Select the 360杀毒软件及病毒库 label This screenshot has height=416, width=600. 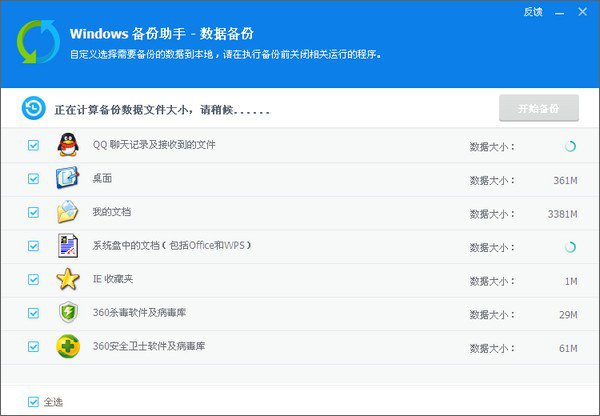coord(139,313)
